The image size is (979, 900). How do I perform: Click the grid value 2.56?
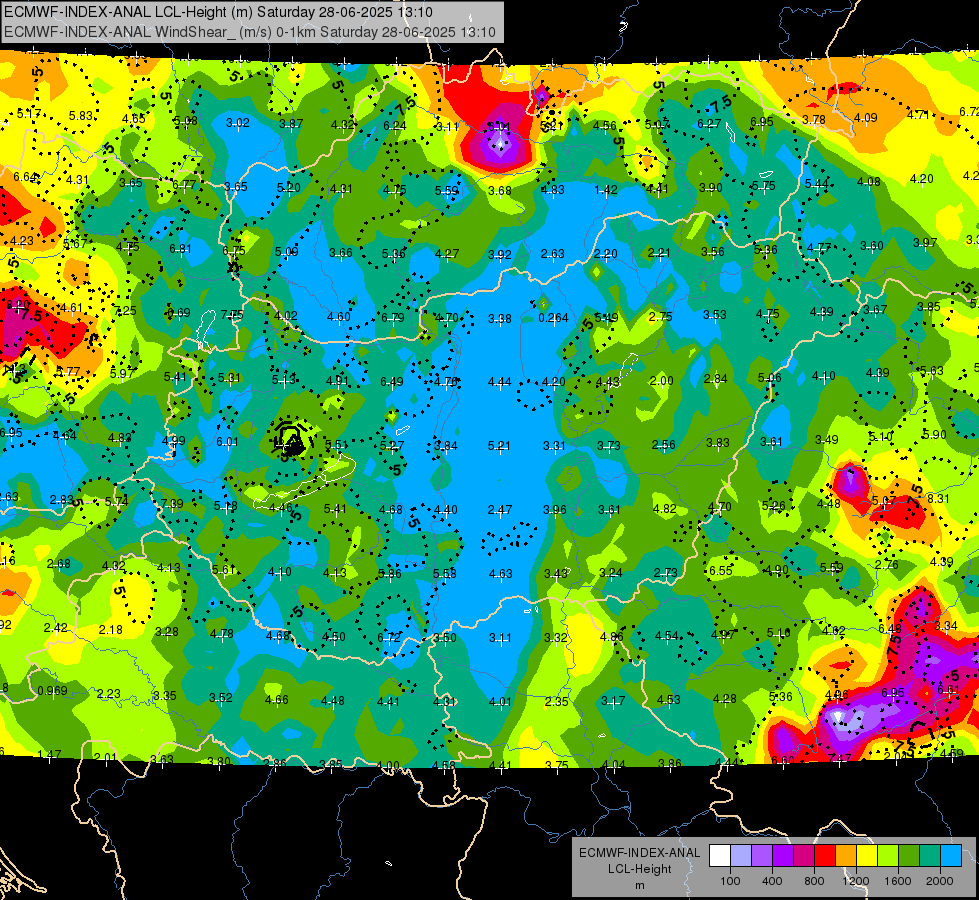point(664,445)
